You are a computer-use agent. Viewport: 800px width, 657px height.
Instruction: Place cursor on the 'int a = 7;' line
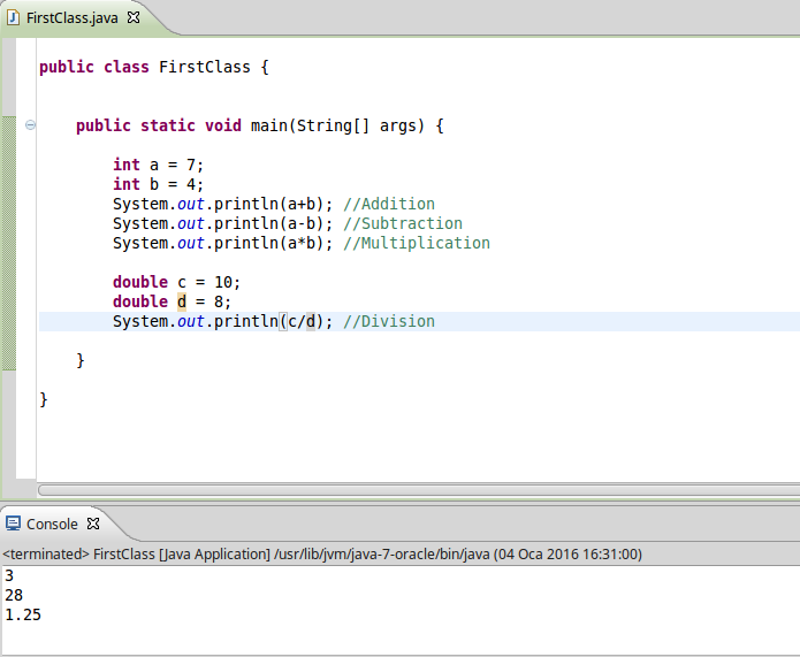[160, 164]
